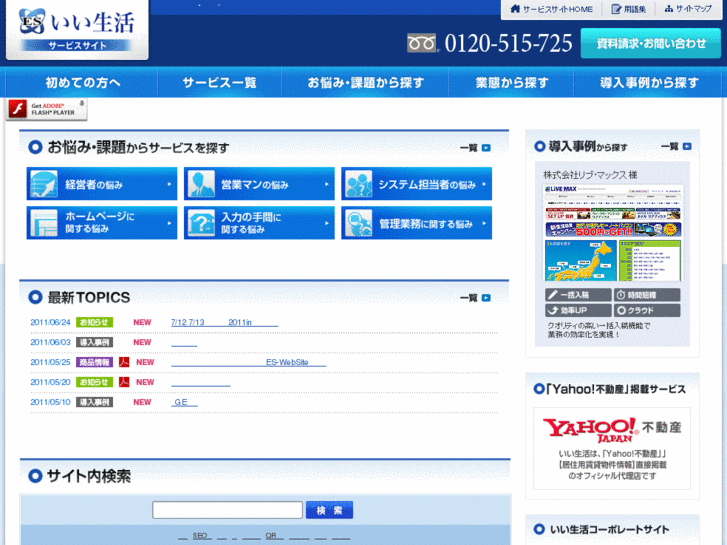Viewport: 727px width, 545px height.
Task: Click the SEO keyword link below search
Action: click(x=200, y=536)
